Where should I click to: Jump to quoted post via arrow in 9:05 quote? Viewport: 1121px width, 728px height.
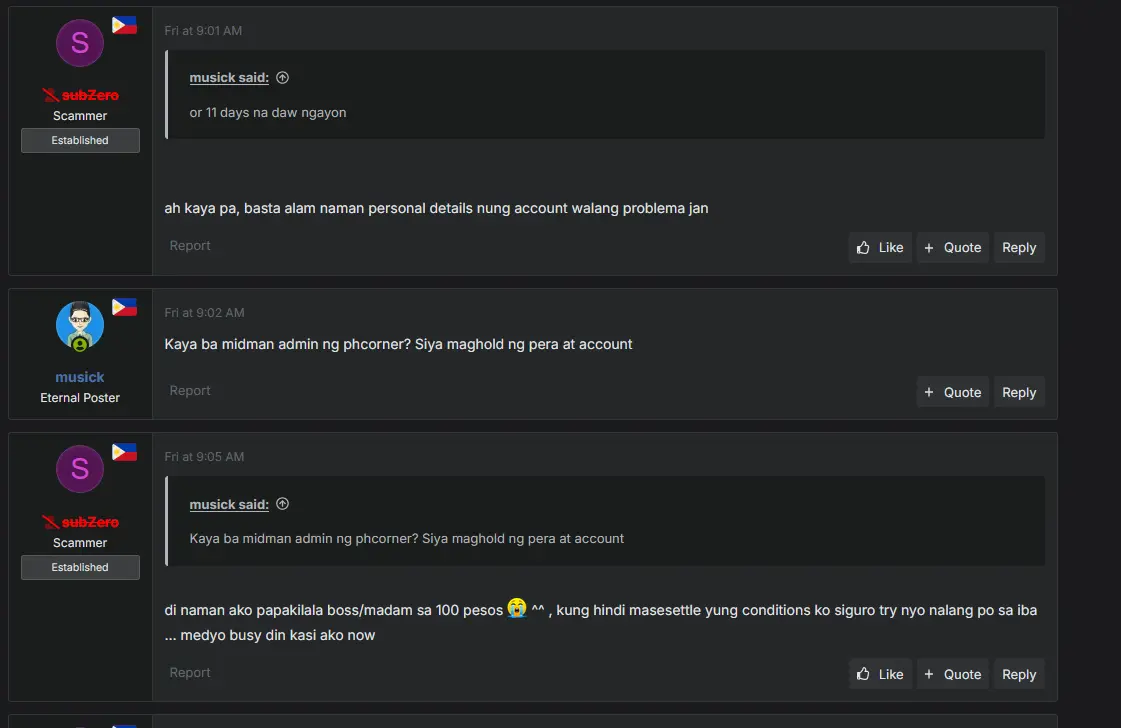coord(282,504)
